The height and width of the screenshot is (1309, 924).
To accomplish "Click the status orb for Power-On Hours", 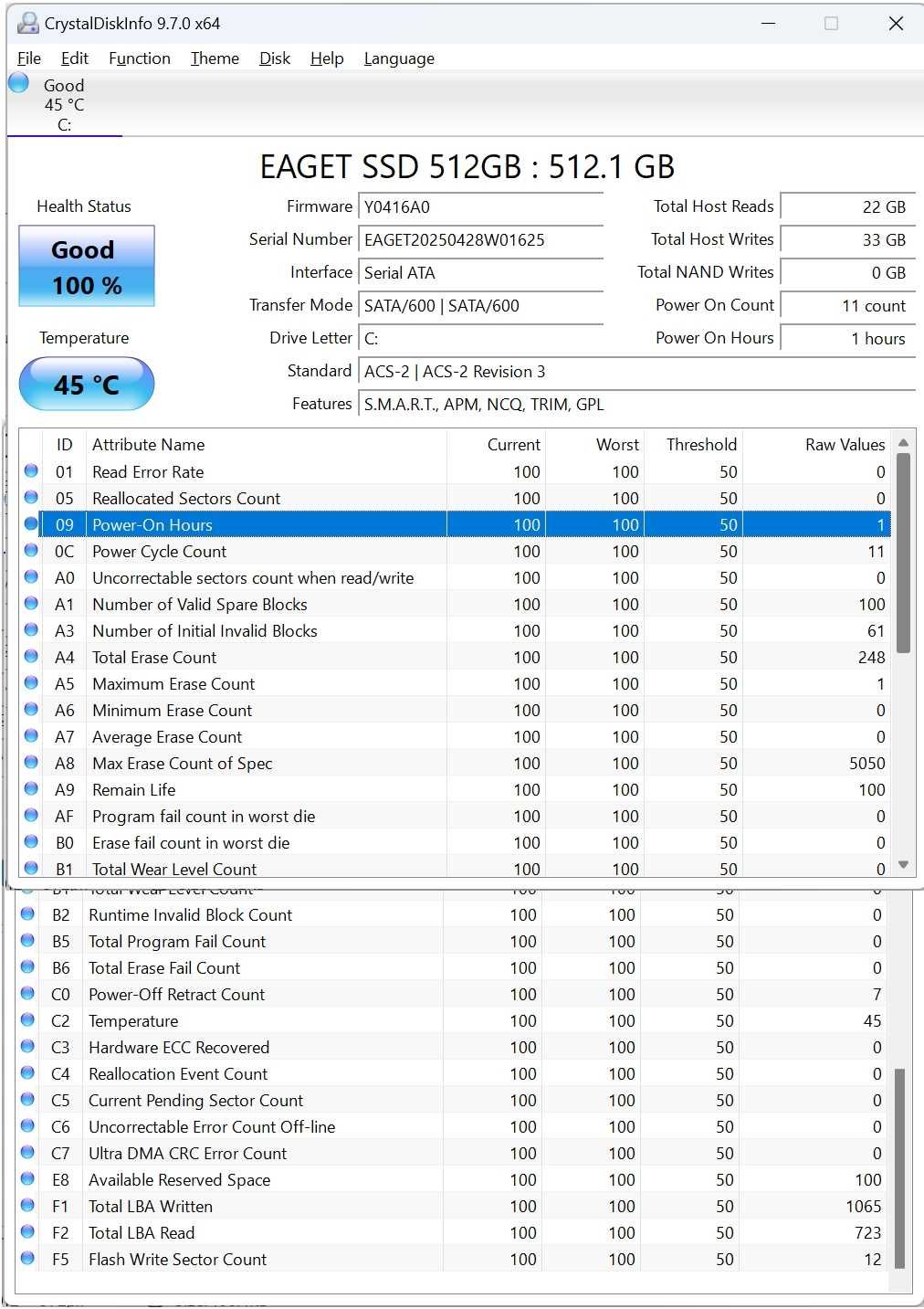I will point(31,524).
